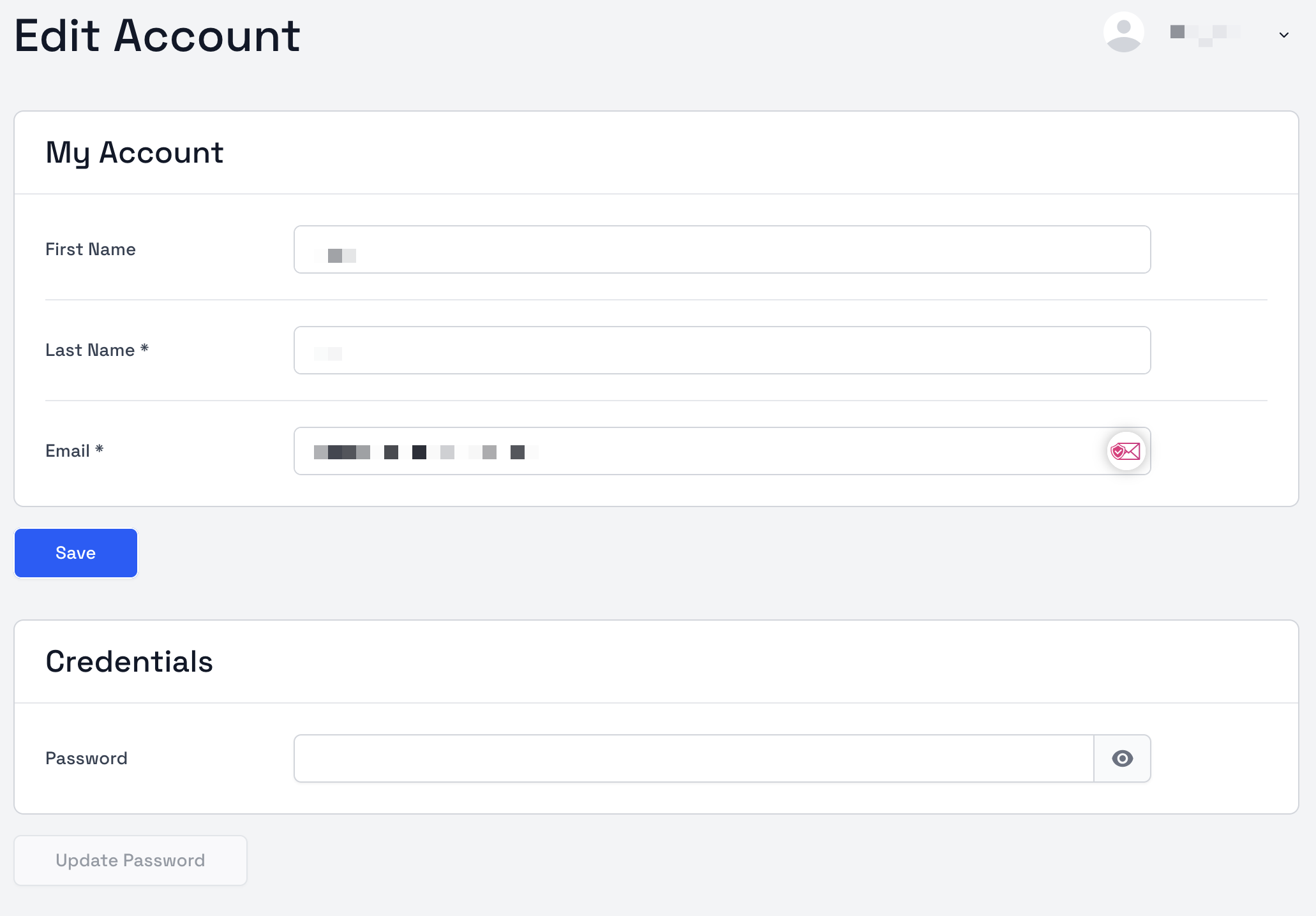This screenshot has width=1316, height=916.
Task: Focus the First Name input field
Action: click(721, 249)
